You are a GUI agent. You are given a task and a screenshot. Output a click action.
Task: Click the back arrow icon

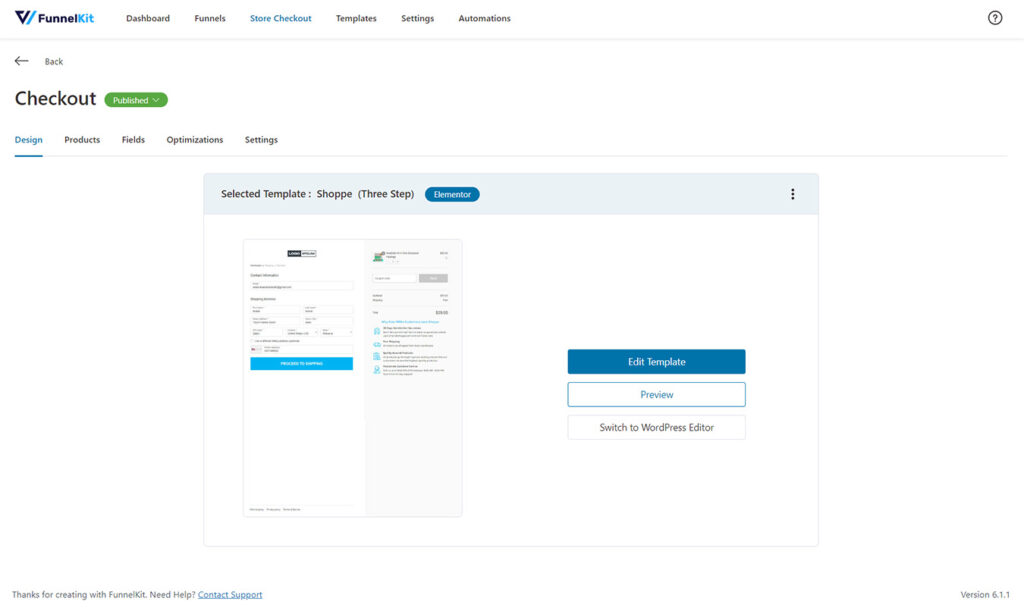coord(22,61)
